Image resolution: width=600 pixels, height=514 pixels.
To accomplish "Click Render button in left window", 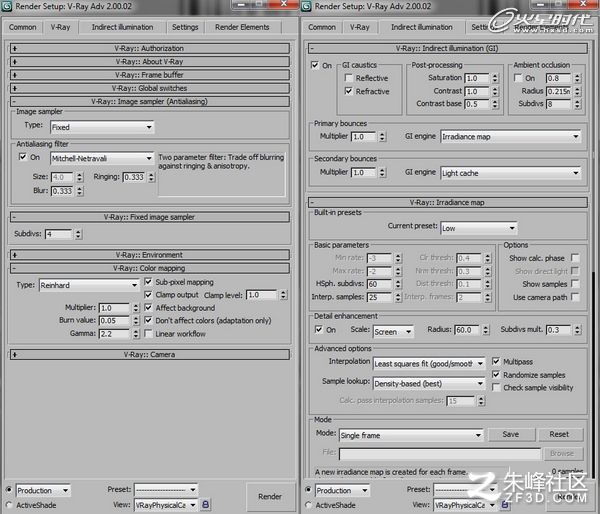I will (270, 496).
